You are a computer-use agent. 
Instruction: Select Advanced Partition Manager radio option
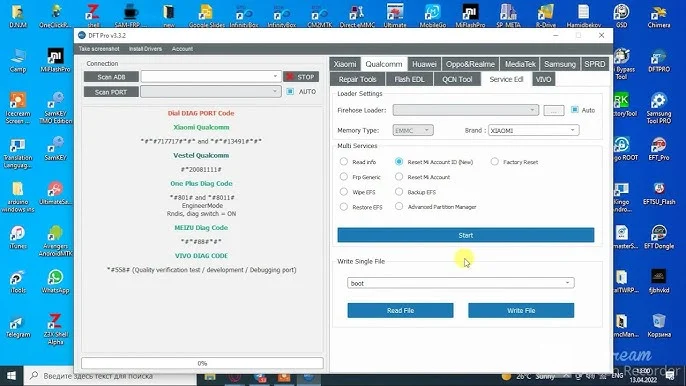point(399,206)
